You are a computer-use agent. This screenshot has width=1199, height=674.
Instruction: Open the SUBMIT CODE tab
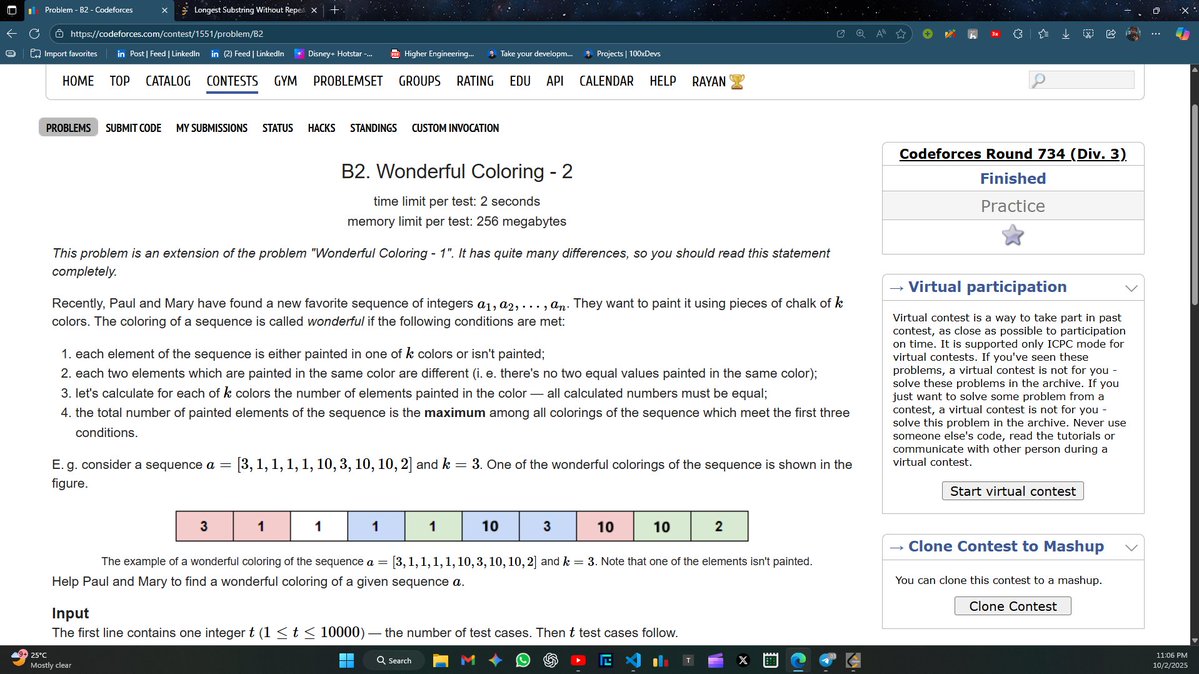click(133, 128)
